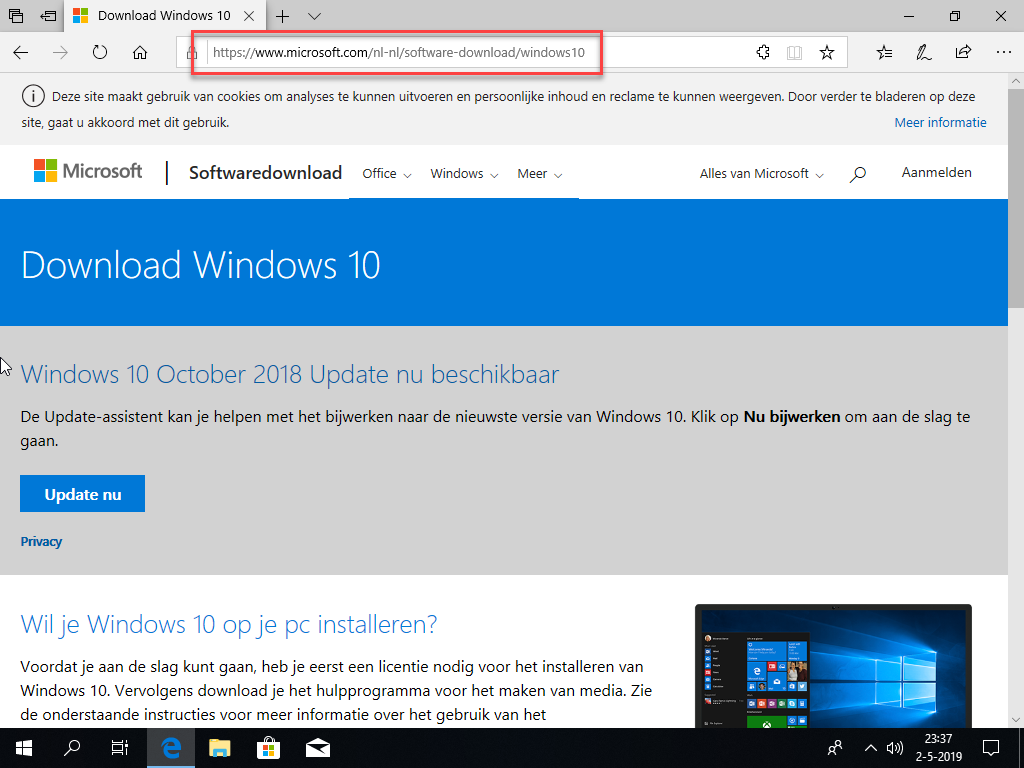The image size is (1024, 768).
Task: Add page to favorites with star icon
Action: pos(827,52)
